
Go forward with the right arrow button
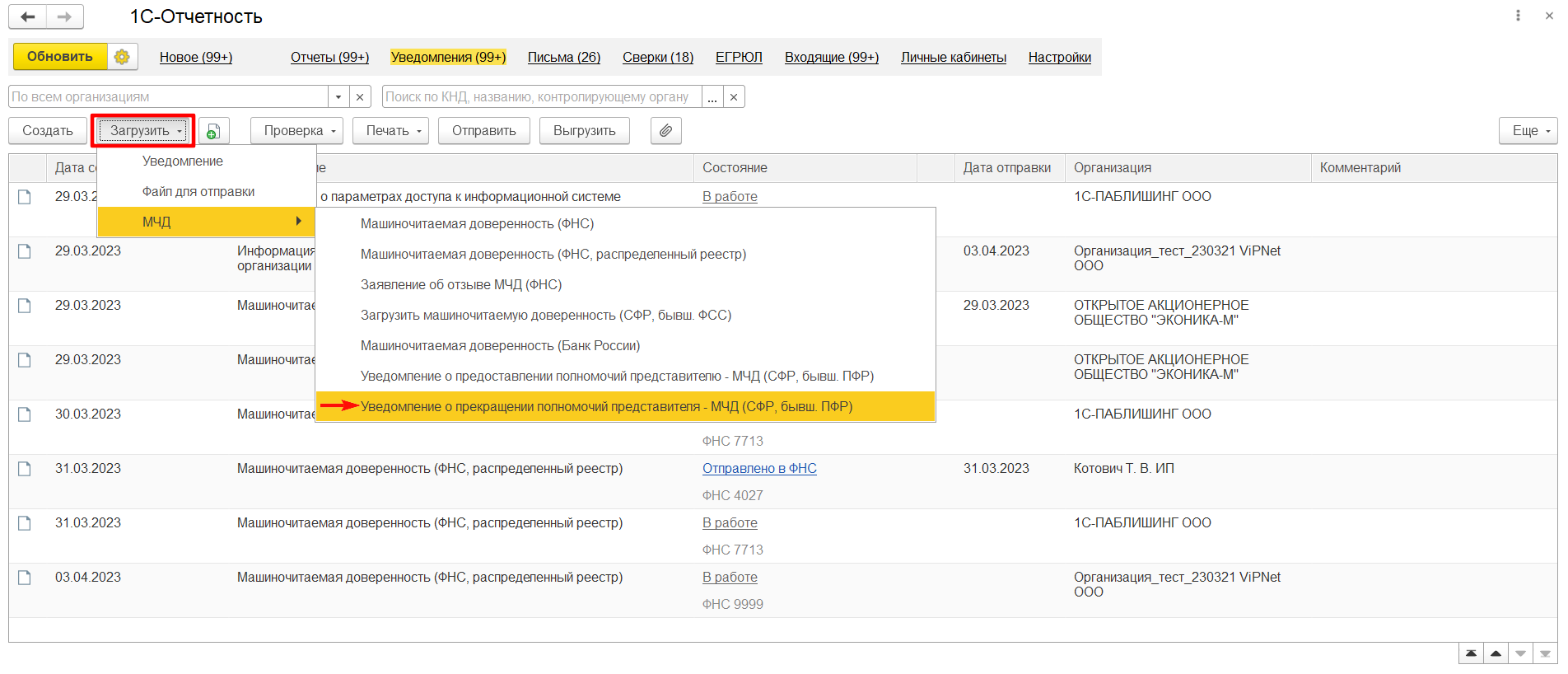pyautogui.click(x=64, y=16)
